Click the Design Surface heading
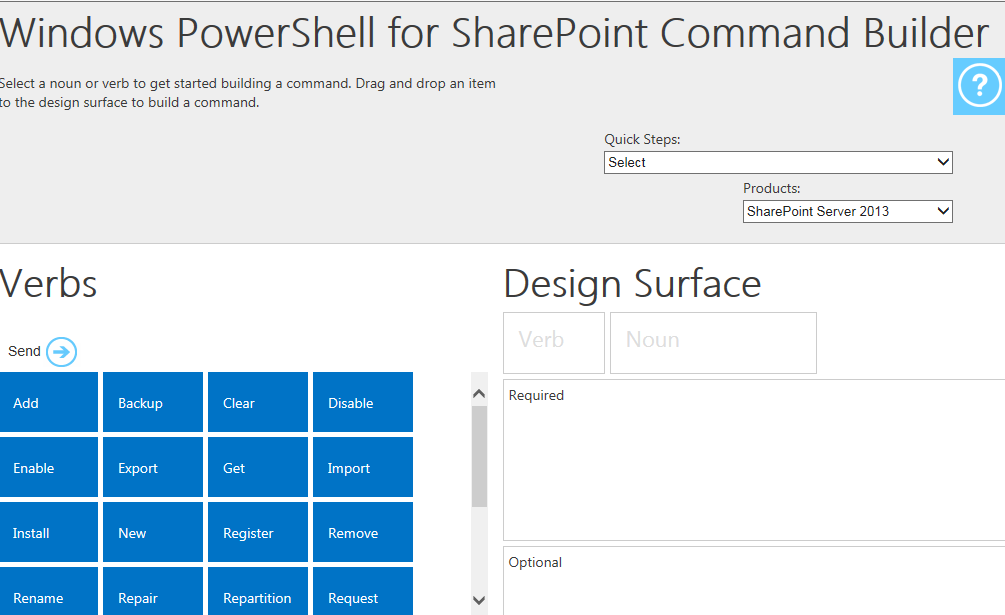This screenshot has height=615, width=1005. pyautogui.click(x=632, y=284)
